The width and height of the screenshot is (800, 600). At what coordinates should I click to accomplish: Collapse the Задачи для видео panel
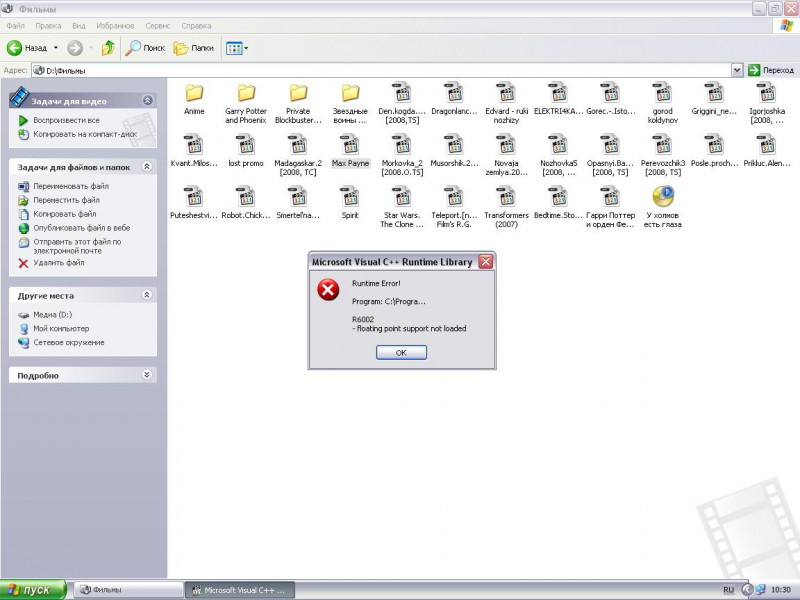[x=147, y=101]
